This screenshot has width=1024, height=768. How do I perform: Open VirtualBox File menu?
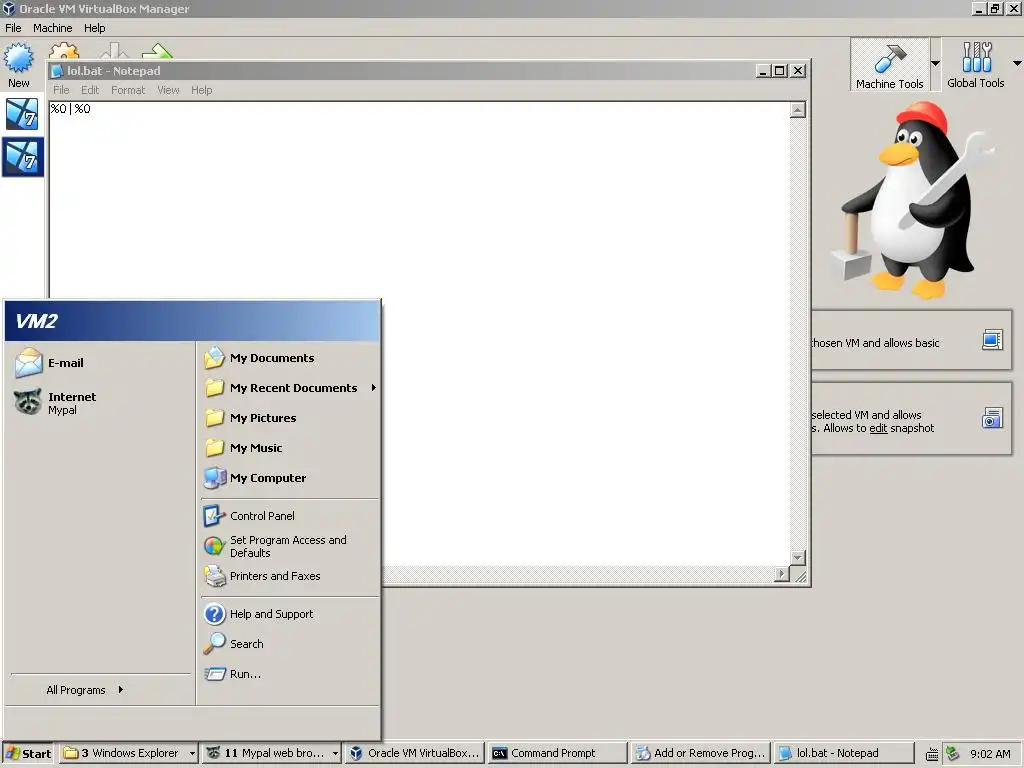pos(13,28)
